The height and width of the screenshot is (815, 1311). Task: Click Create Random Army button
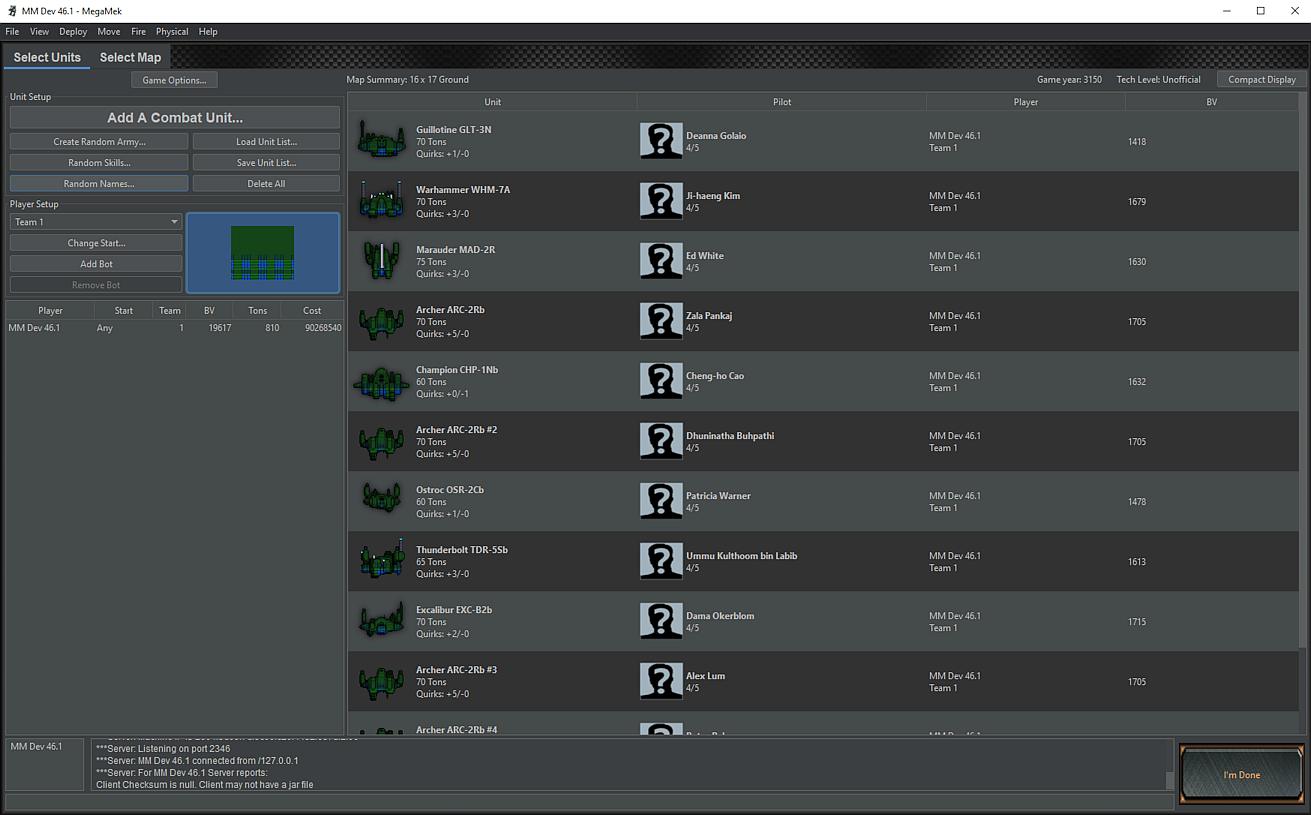tap(99, 142)
